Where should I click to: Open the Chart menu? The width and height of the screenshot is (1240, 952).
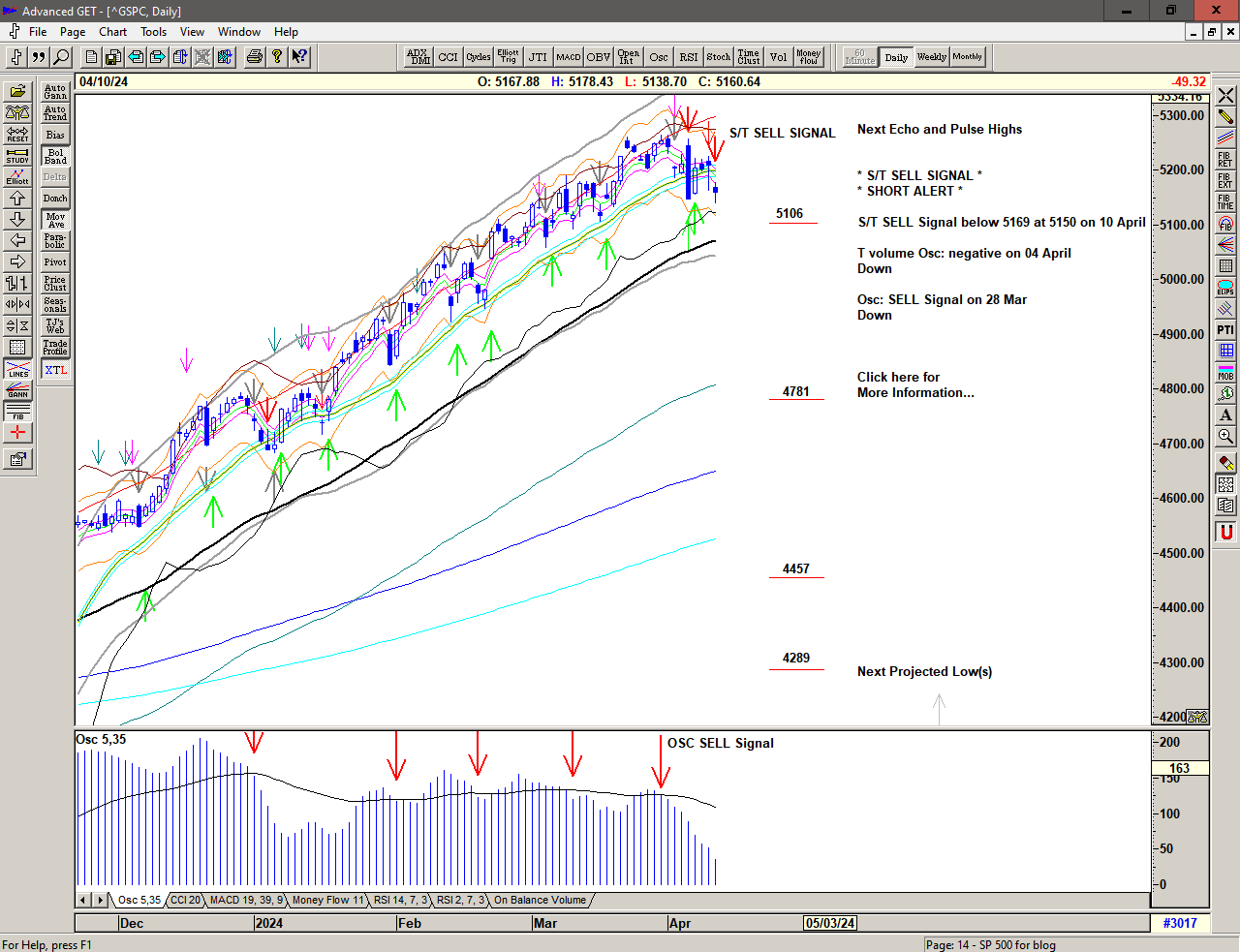click(112, 32)
